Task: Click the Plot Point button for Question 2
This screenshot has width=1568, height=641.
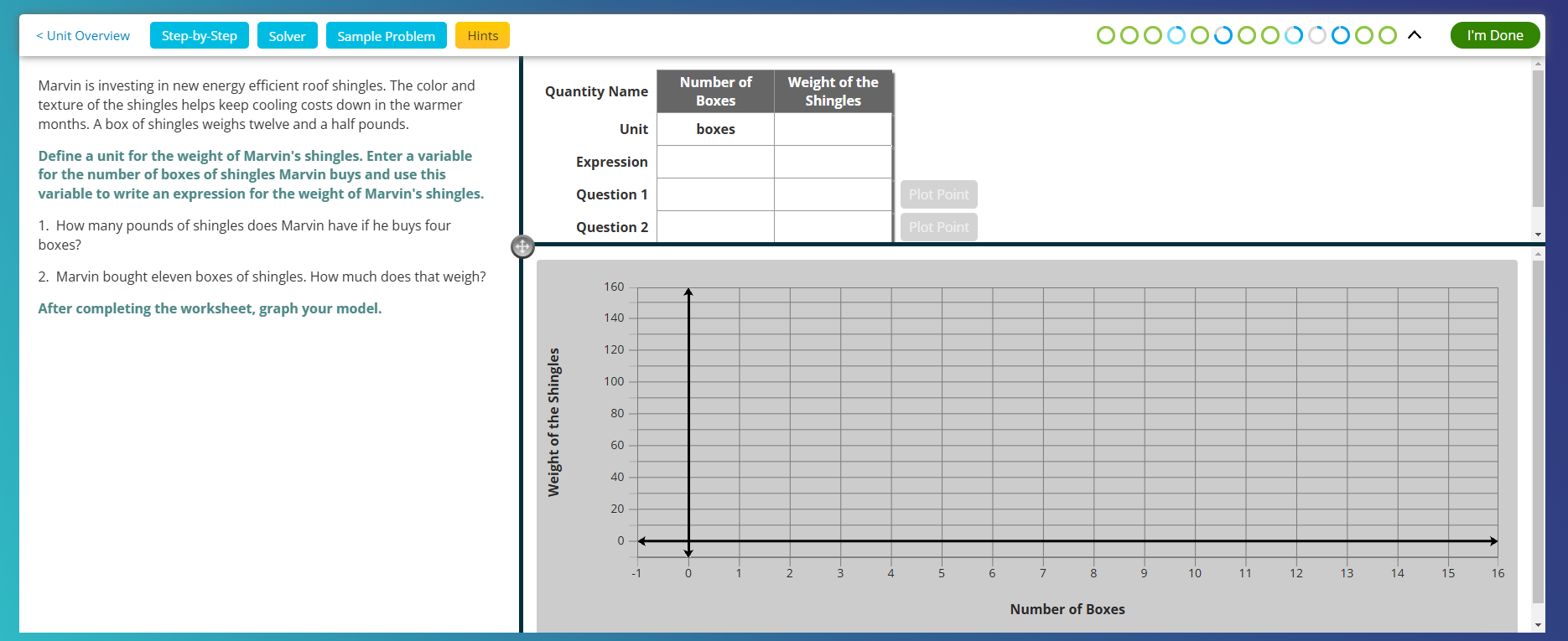Action: click(938, 227)
